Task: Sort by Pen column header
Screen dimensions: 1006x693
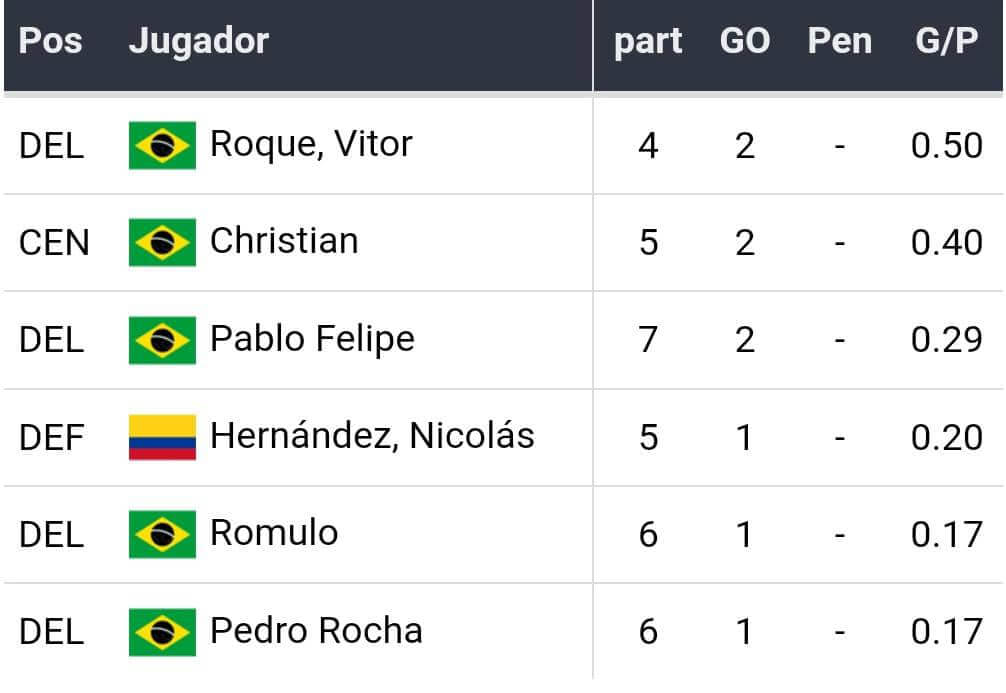Action: pyautogui.click(x=840, y=42)
